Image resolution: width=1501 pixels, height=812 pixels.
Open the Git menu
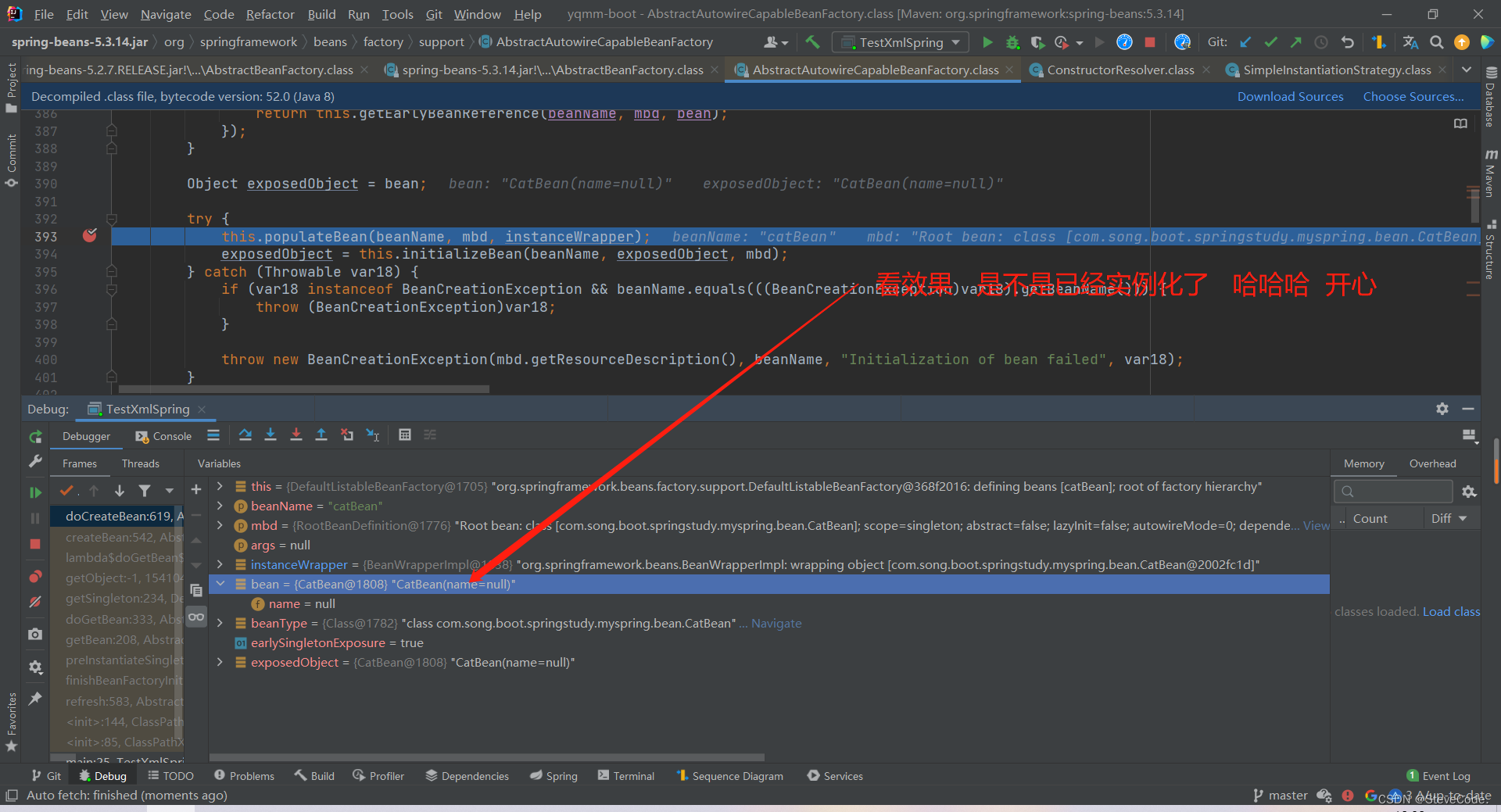[434, 14]
